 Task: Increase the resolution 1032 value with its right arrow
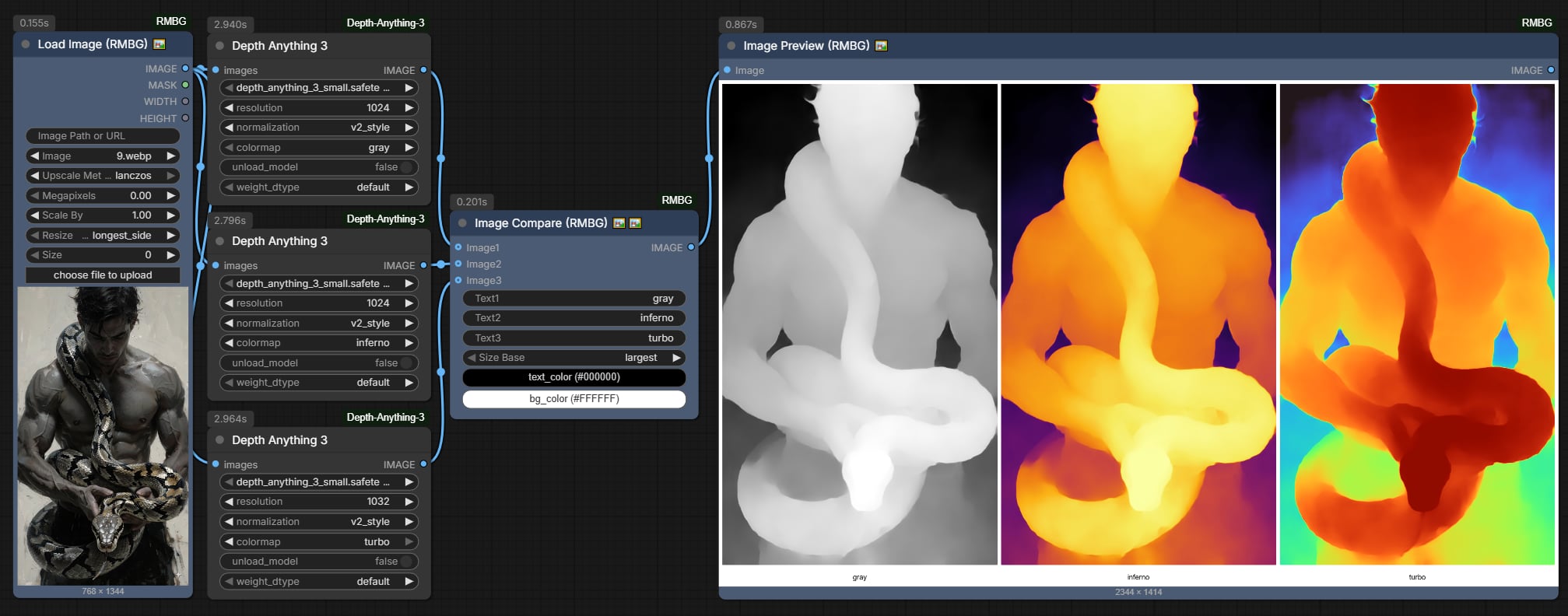point(409,502)
